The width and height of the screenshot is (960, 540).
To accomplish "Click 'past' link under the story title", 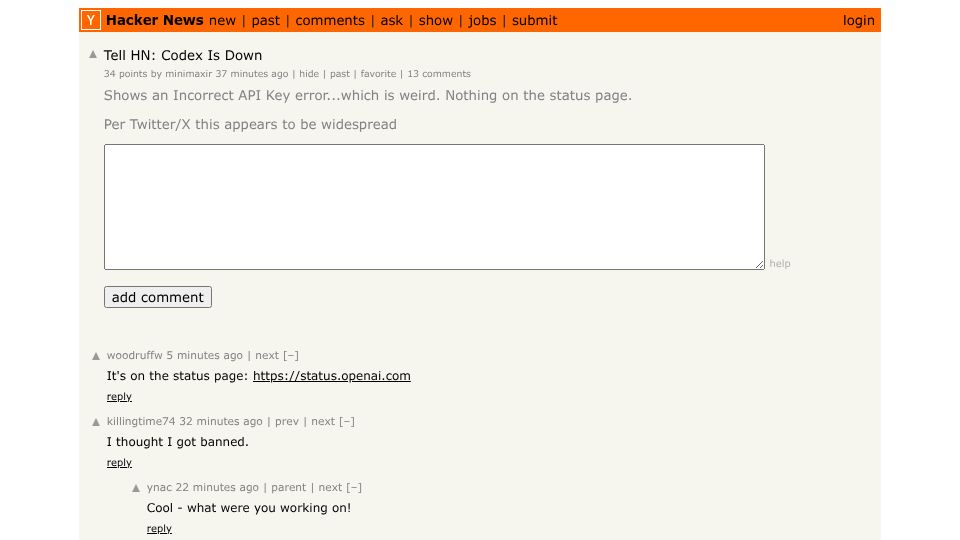I will click(x=340, y=73).
